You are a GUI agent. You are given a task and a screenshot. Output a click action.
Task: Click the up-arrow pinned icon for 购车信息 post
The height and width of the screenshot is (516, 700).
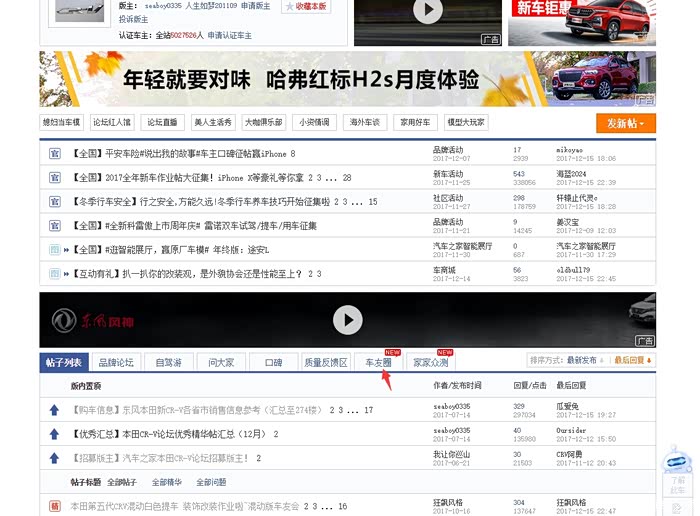tap(55, 410)
